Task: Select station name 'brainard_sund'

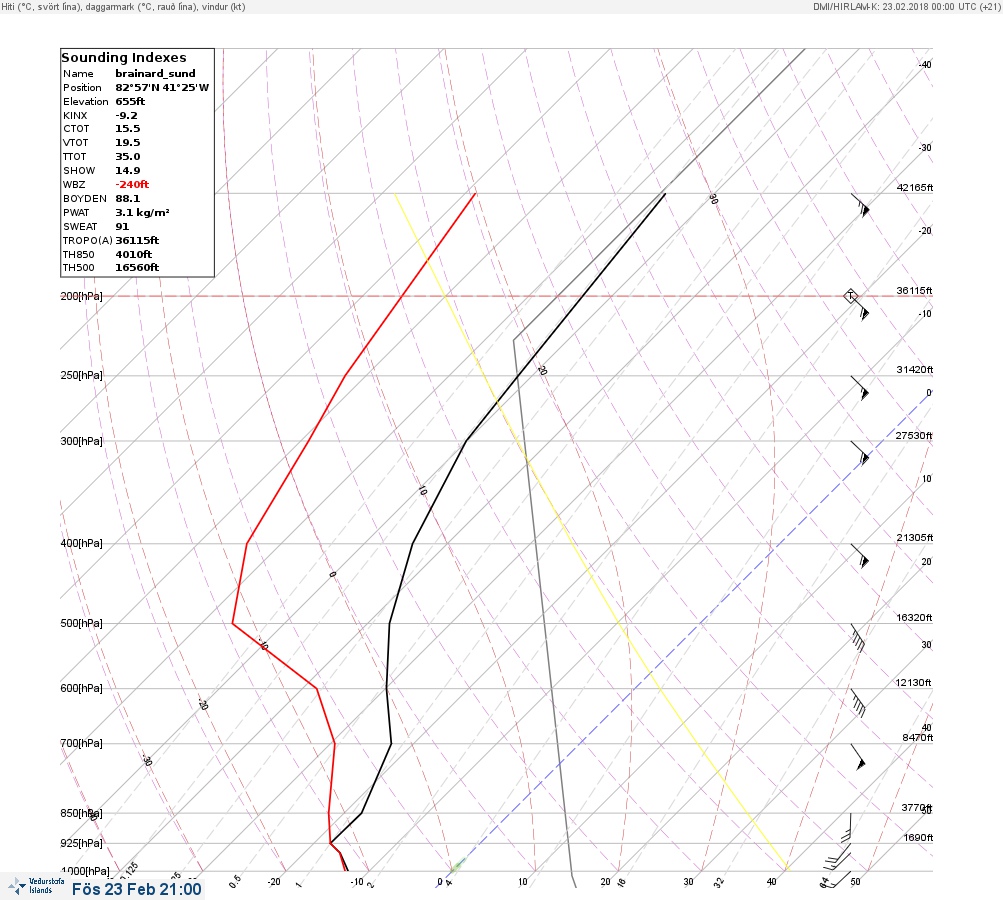Action: click(155, 74)
